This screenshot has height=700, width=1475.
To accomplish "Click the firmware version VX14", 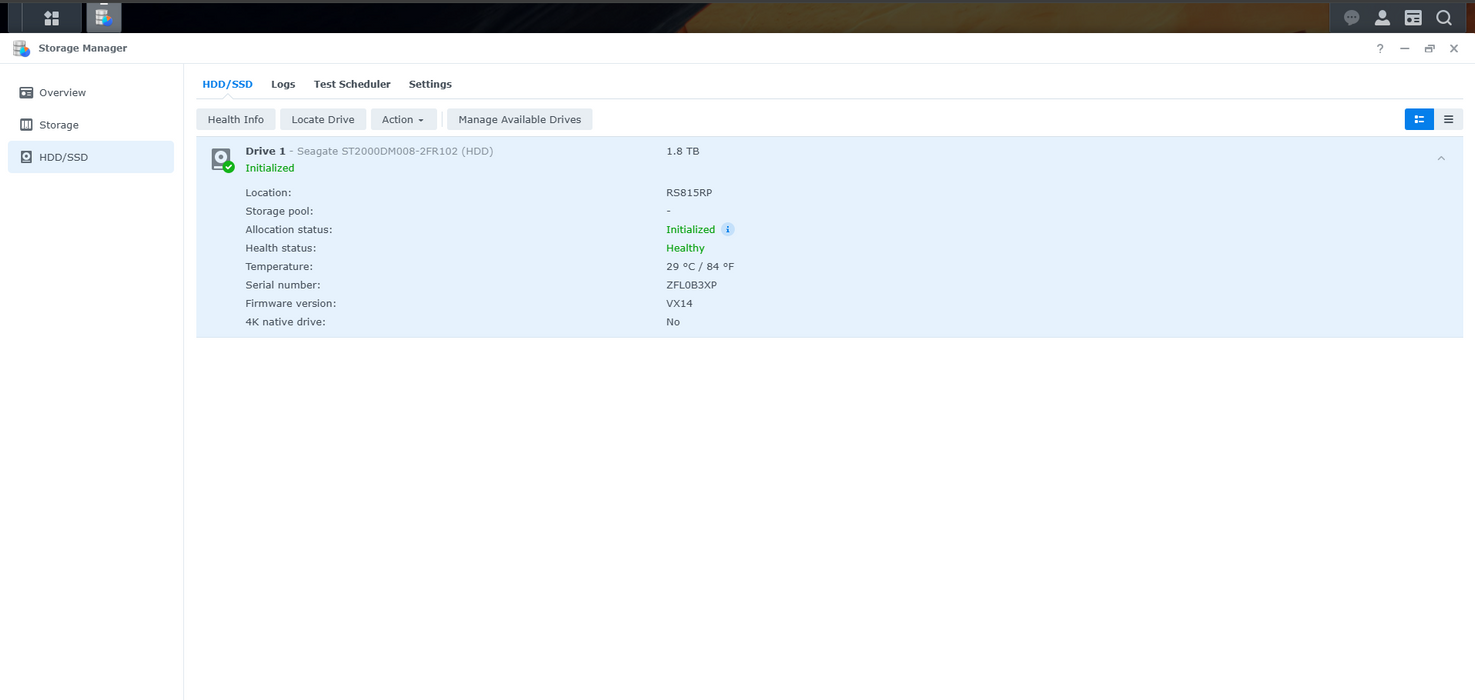I will (x=679, y=303).
